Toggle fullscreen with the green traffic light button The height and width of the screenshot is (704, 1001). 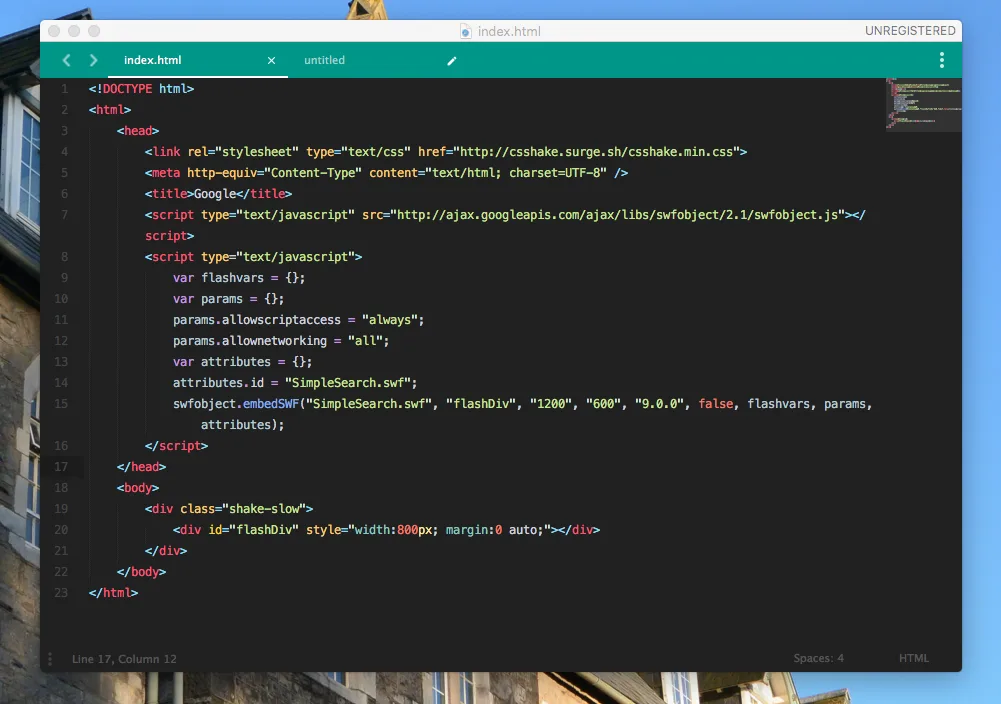91,30
